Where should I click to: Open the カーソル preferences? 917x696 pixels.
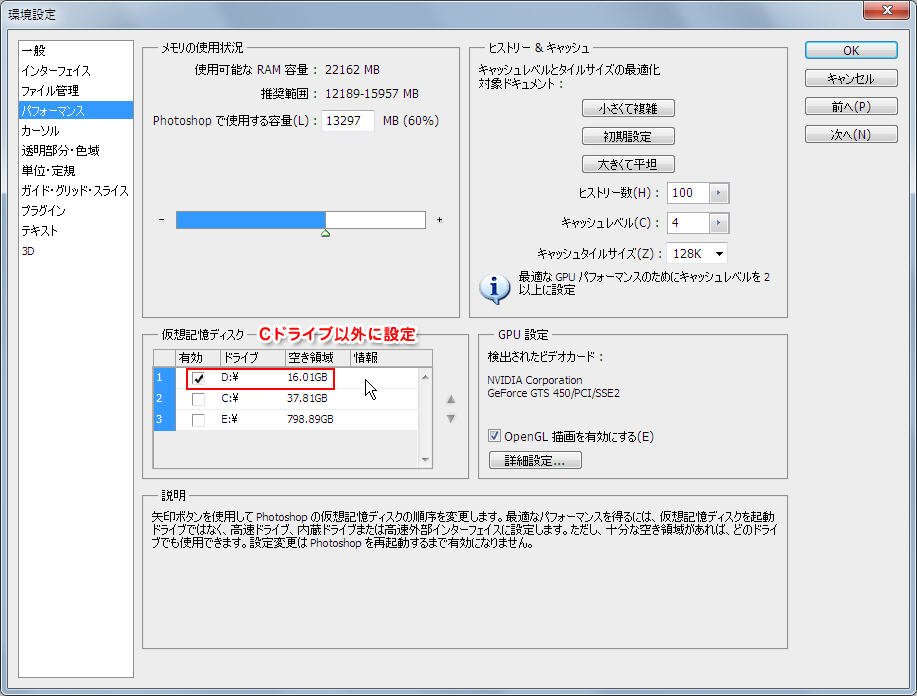click(x=40, y=130)
